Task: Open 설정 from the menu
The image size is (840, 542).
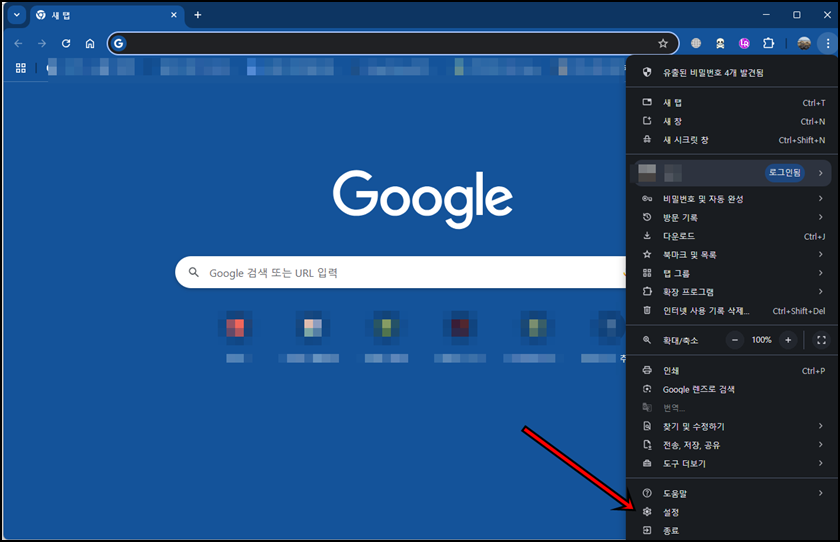Action: (x=732, y=512)
